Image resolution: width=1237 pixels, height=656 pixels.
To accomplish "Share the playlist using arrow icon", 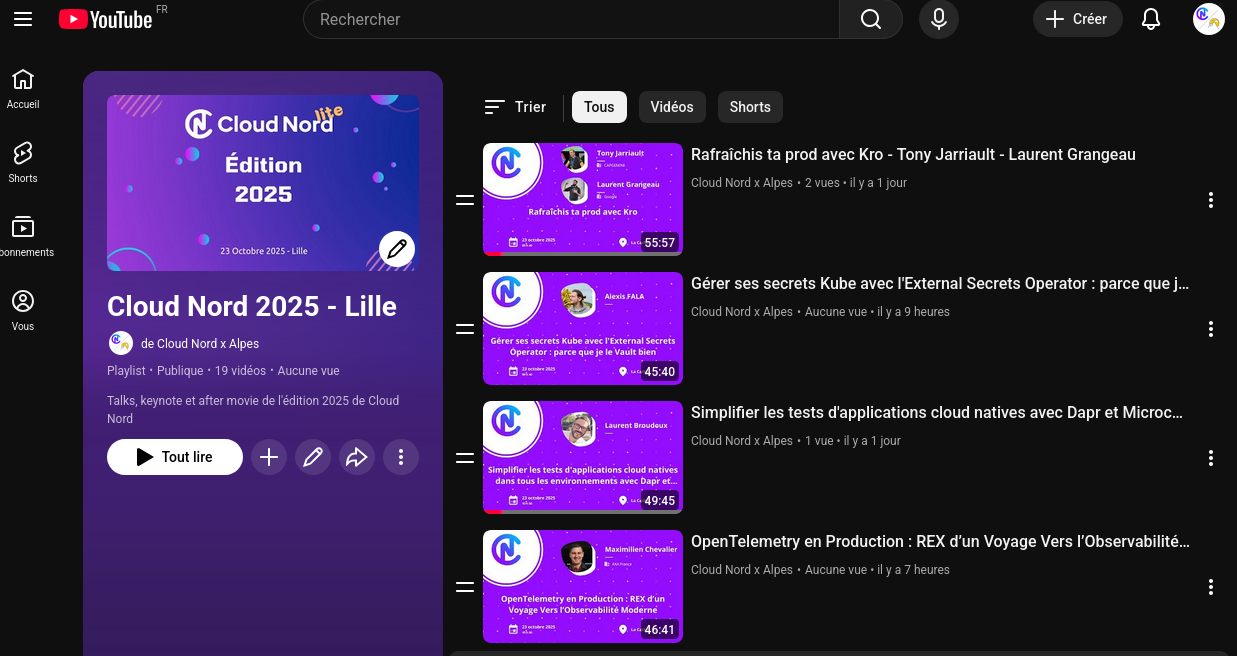I will (357, 457).
